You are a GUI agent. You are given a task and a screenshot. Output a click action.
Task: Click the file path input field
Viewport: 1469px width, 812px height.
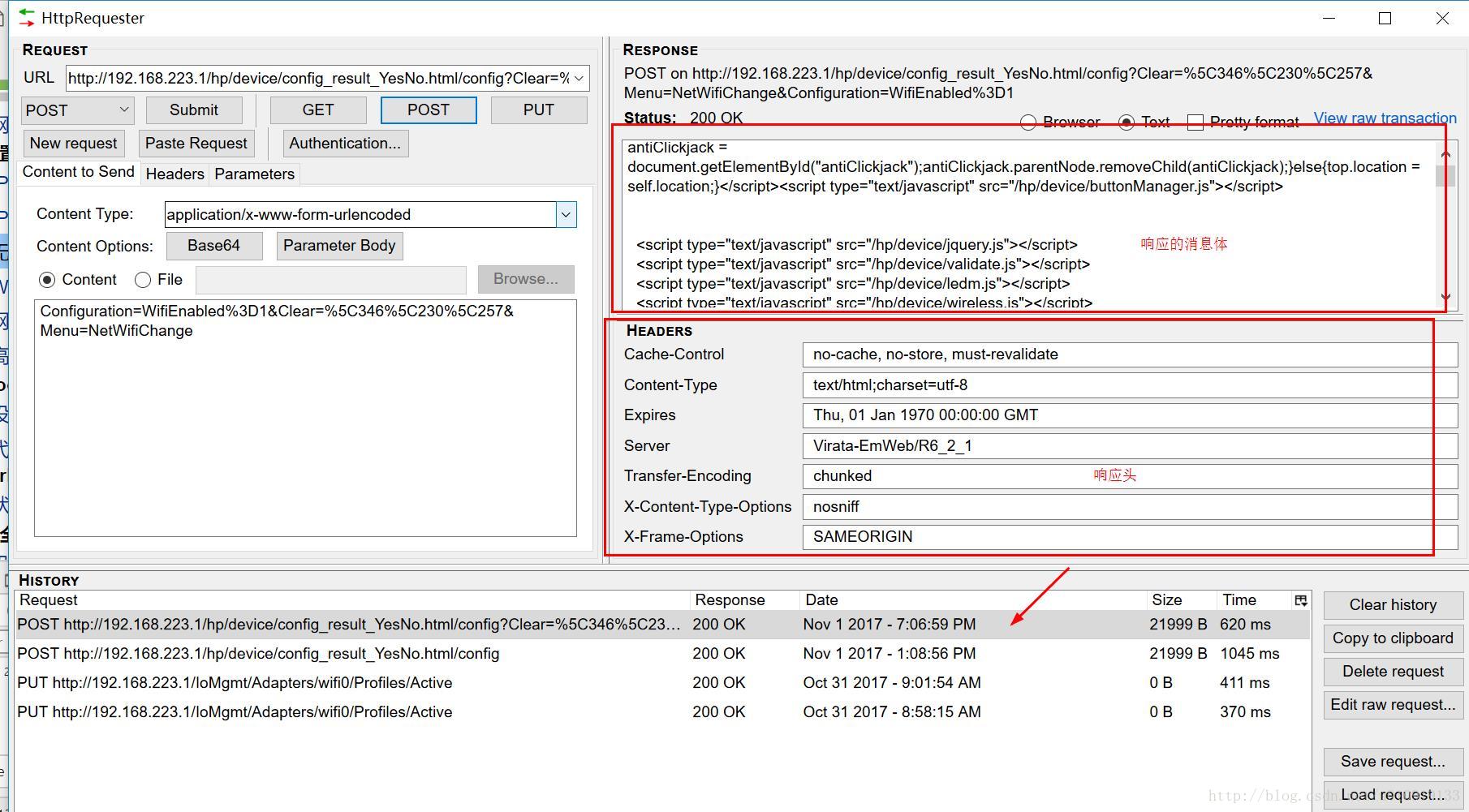[330, 280]
